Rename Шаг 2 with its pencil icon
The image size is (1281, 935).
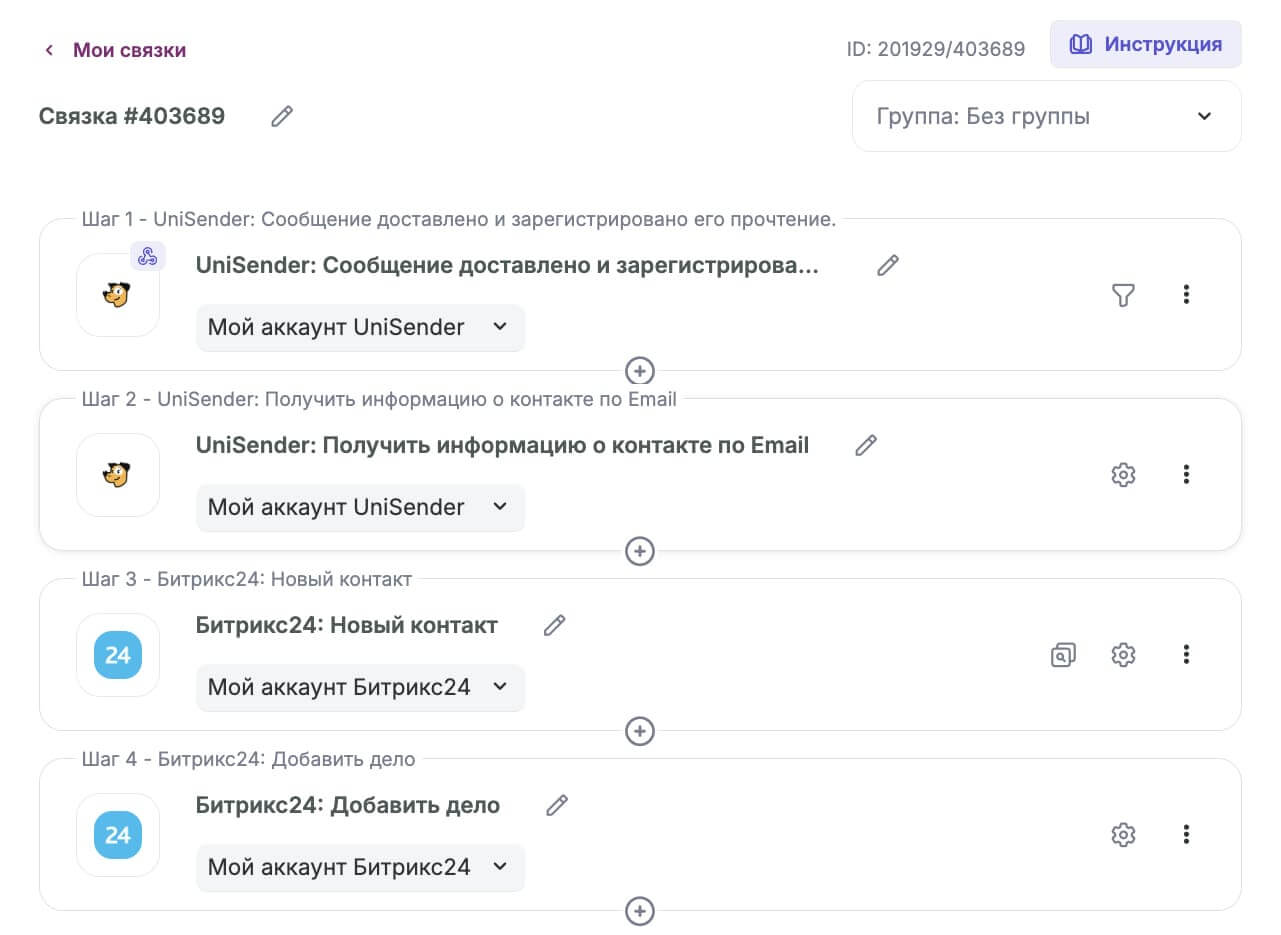click(866, 445)
